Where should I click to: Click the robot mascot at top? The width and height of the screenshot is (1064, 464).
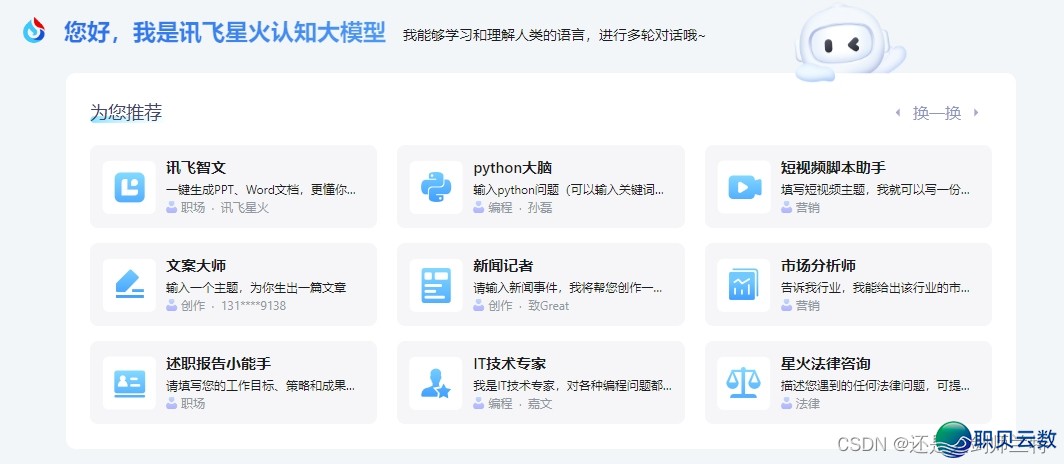[x=850, y=43]
